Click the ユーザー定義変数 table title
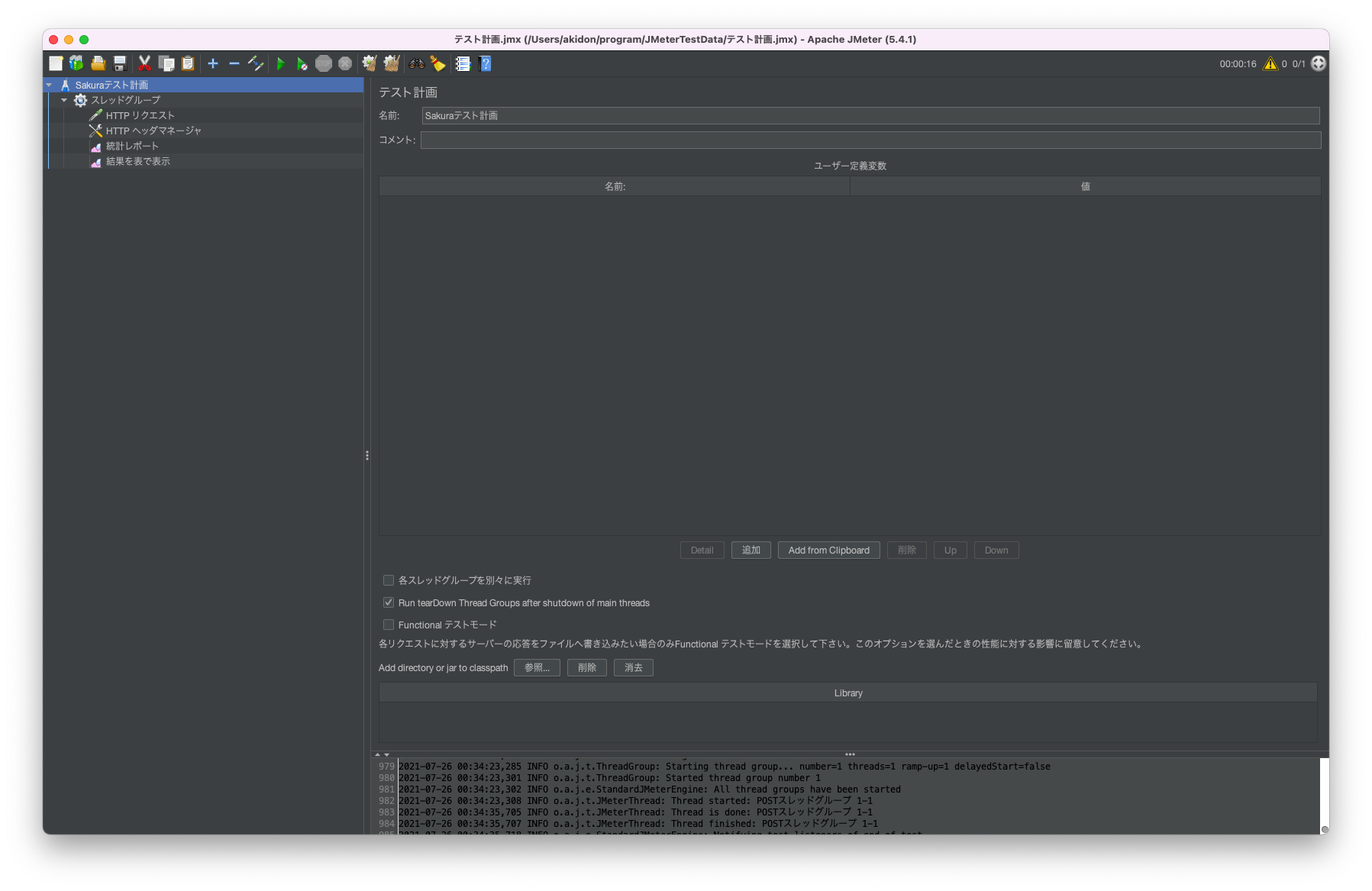1372x891 pixels. 850,166
